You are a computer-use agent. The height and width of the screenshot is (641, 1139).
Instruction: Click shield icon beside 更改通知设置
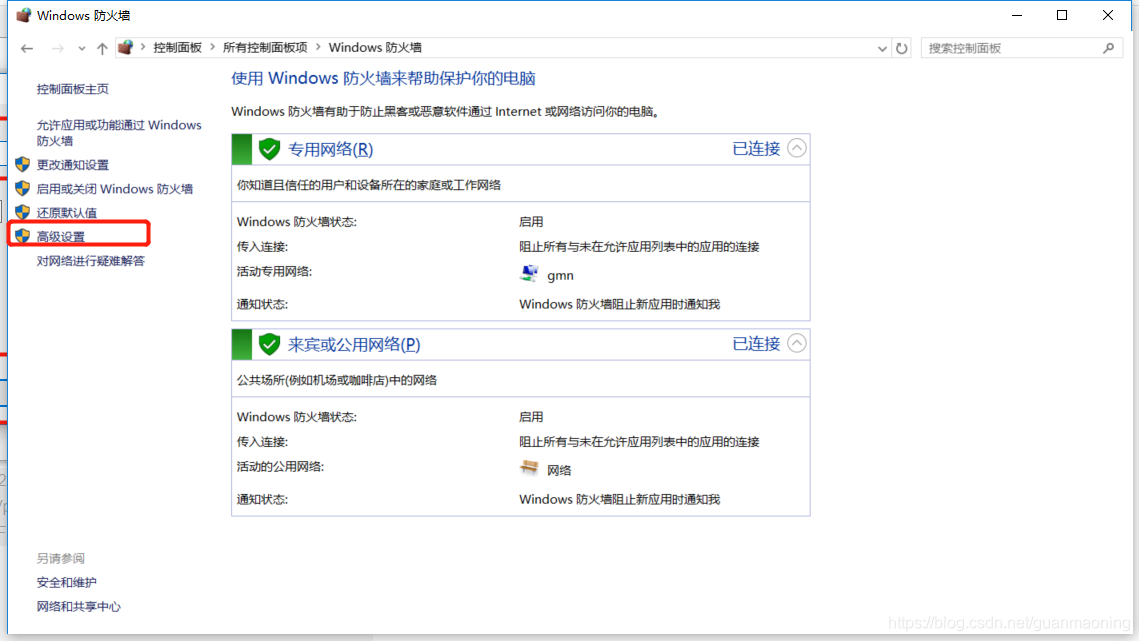coord(23,164)
